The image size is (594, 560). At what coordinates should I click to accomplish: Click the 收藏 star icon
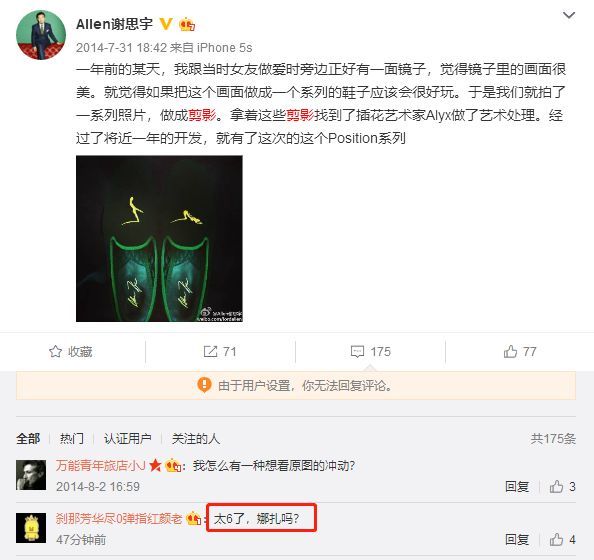click(x=55, y=351)
